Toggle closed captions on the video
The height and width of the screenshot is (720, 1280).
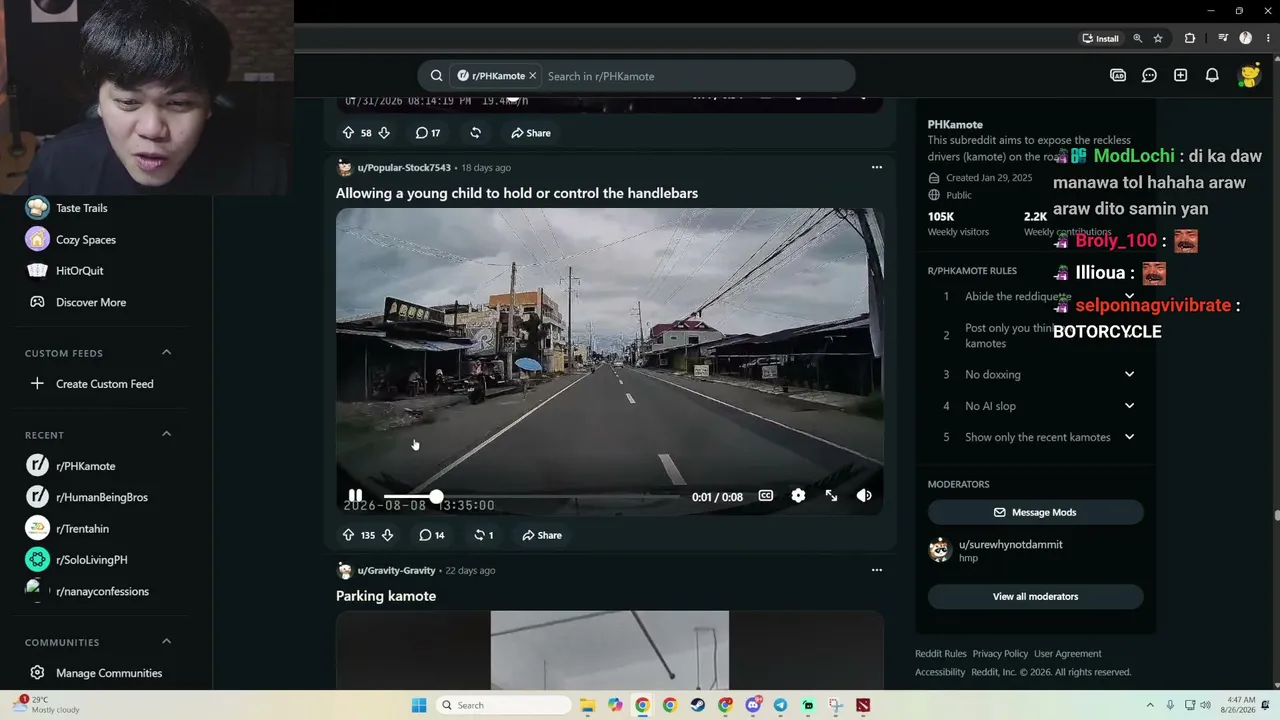click(766, 496)
